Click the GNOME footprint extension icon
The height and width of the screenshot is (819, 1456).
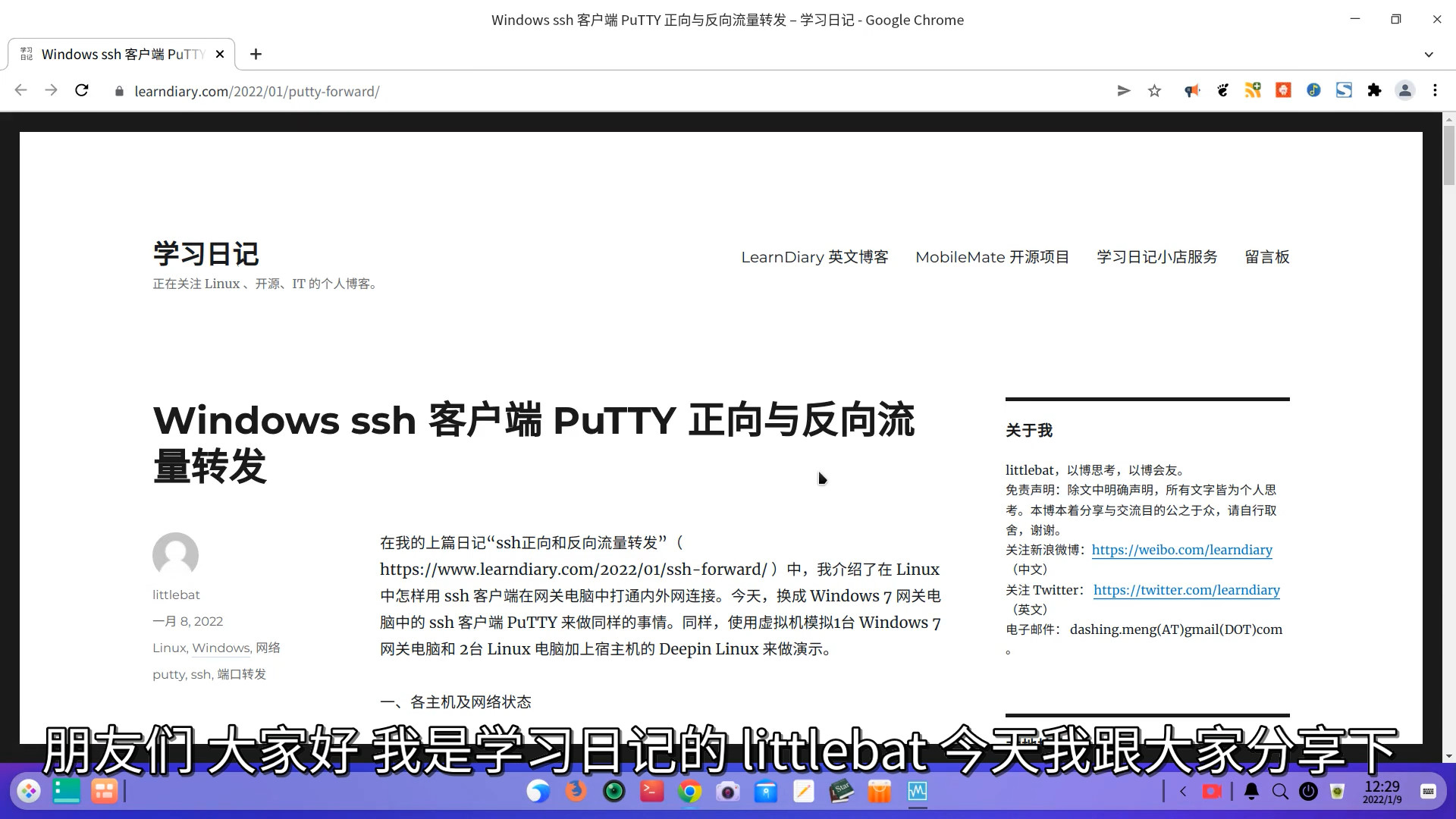pyautogui.click(x=1222, y=91)
